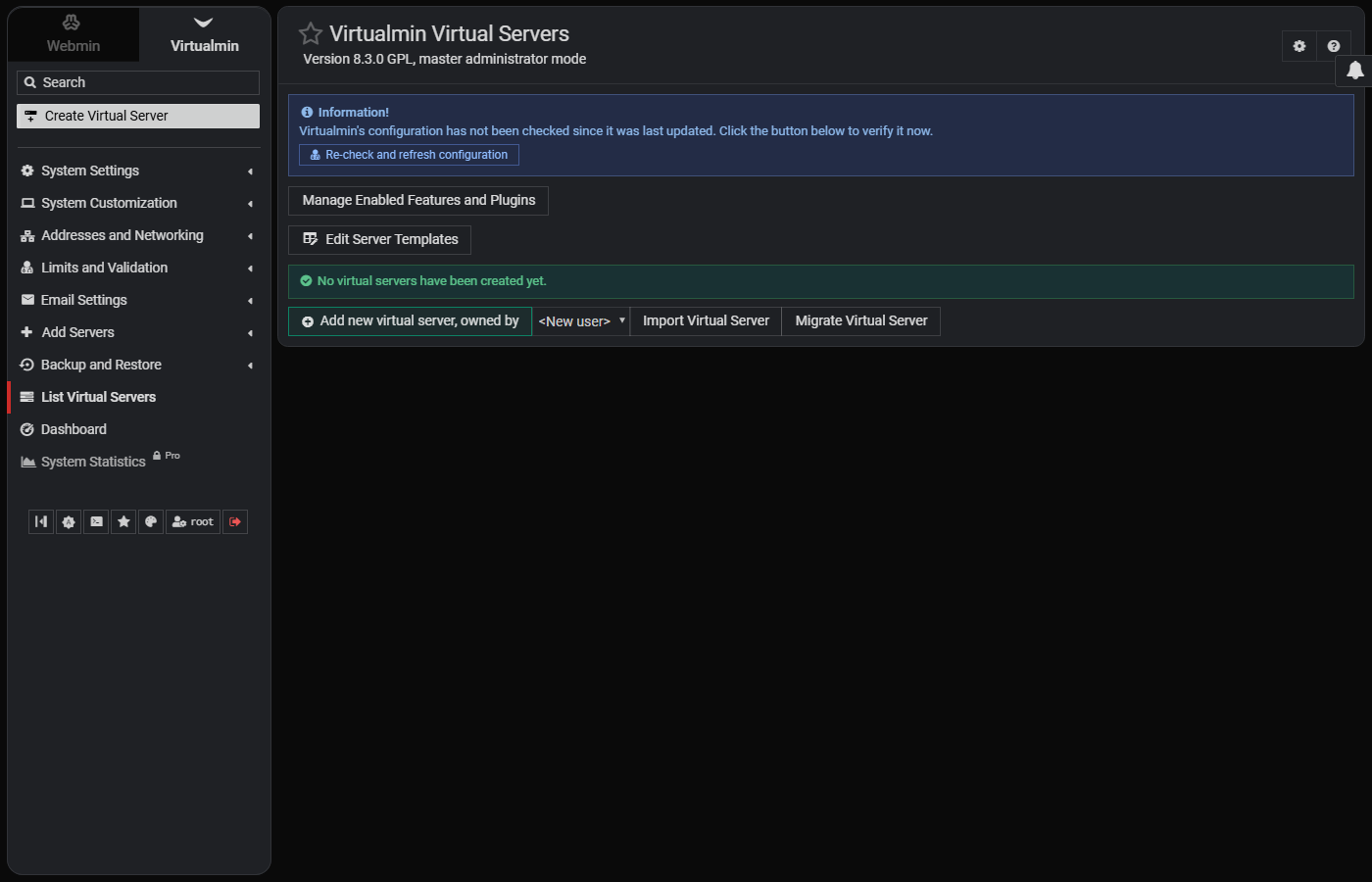Collapse the sidebar with the navigation toggle icon
1372x882 pixels.
pos(41,522)
